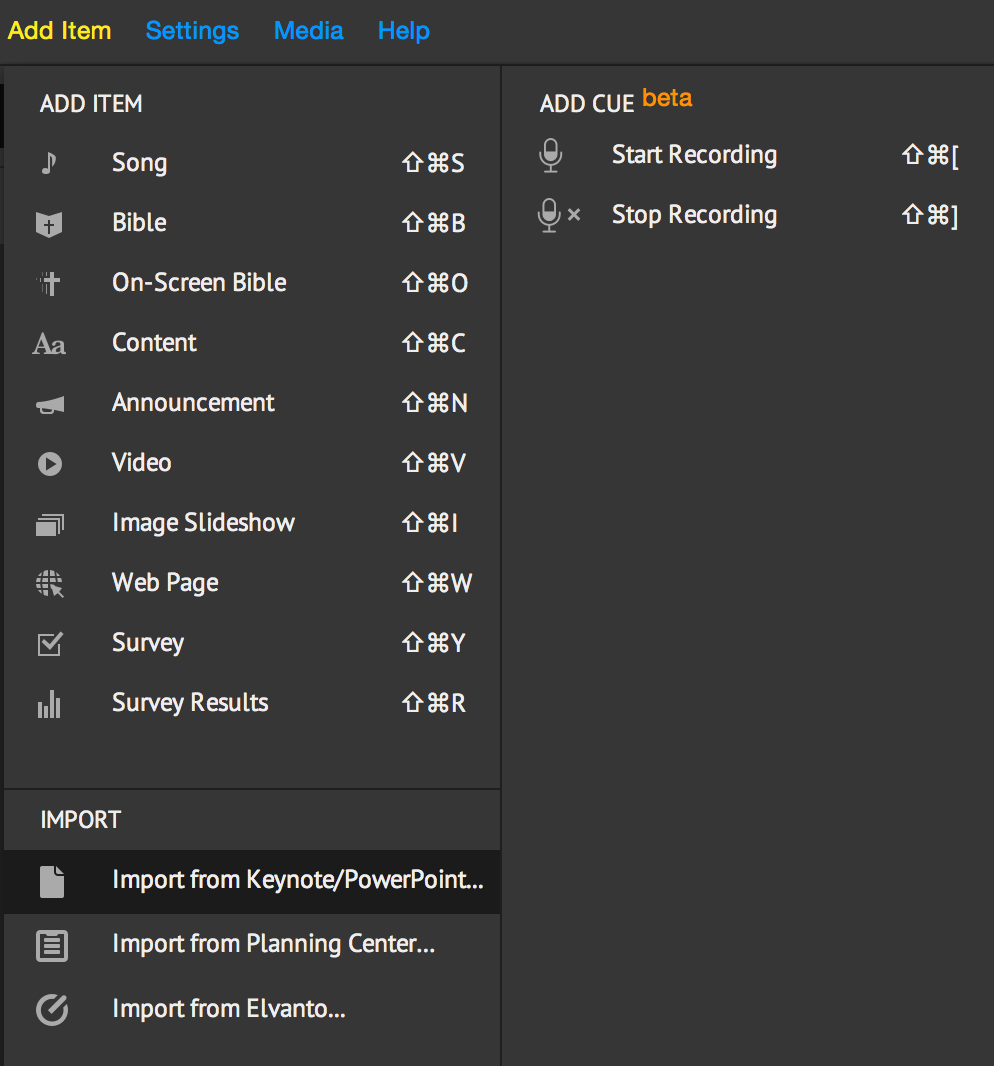Open the Help menu

point(404,31)
